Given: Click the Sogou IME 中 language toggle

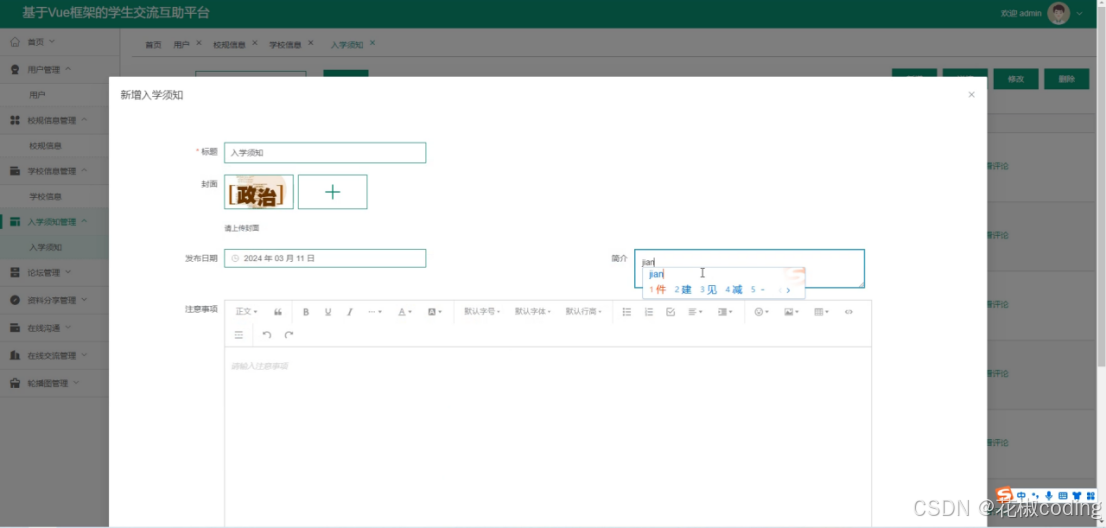Looking at the screenshot, I should 1021,496.
